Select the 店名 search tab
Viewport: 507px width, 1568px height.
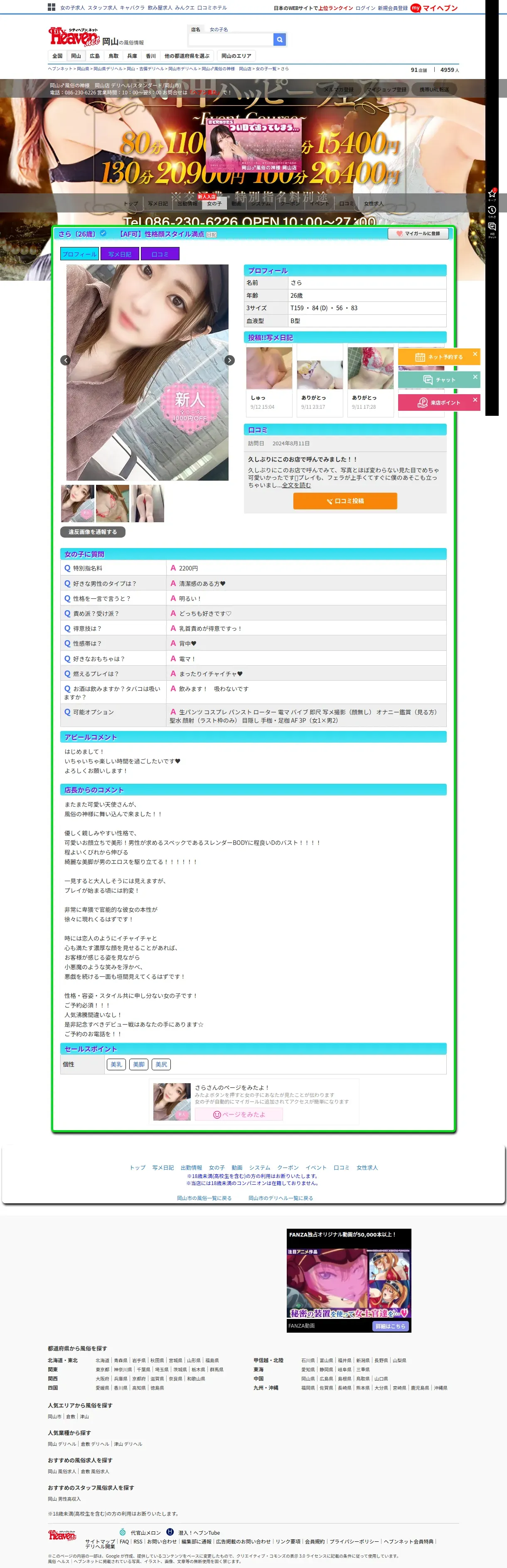click(x=195, y=29)
